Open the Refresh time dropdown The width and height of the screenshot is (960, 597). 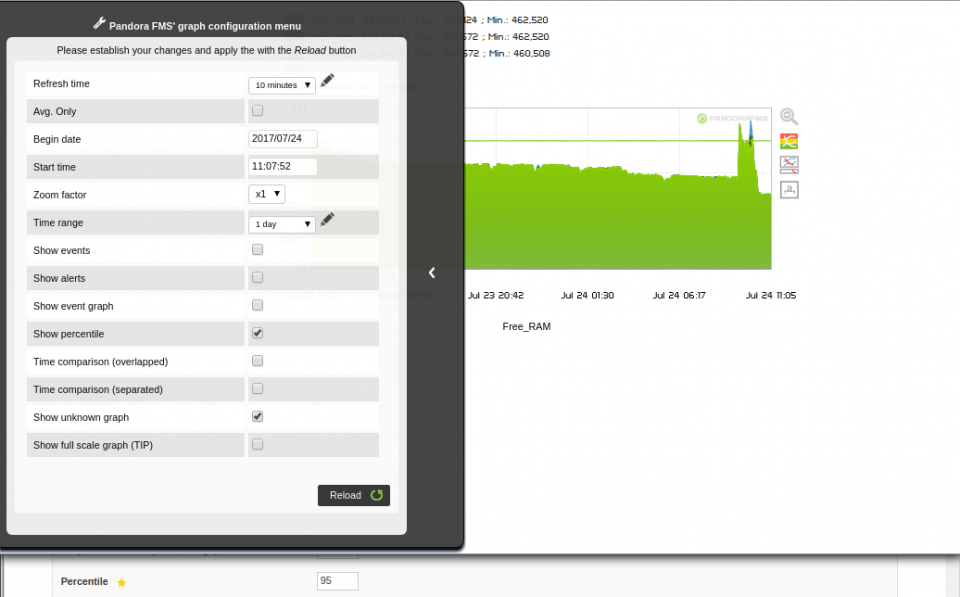(282, 85)
